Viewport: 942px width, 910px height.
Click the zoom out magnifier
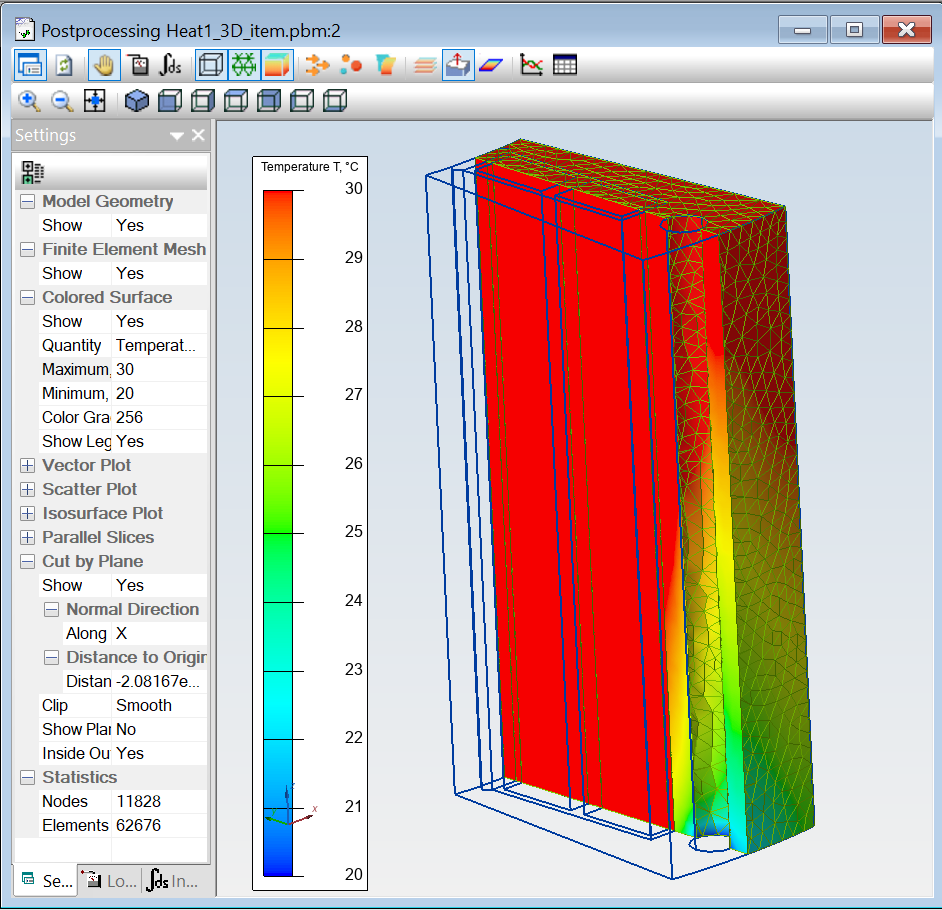tap(62, 102)
